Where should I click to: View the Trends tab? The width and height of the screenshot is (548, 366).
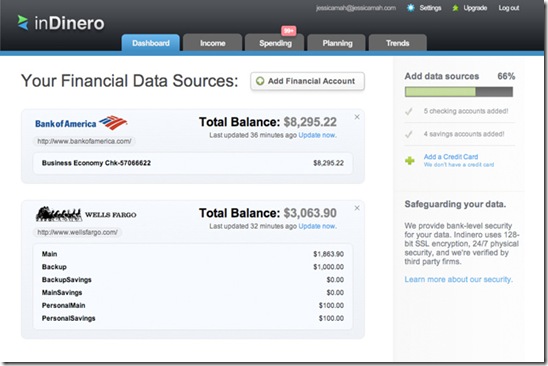[x=398, y=43]
